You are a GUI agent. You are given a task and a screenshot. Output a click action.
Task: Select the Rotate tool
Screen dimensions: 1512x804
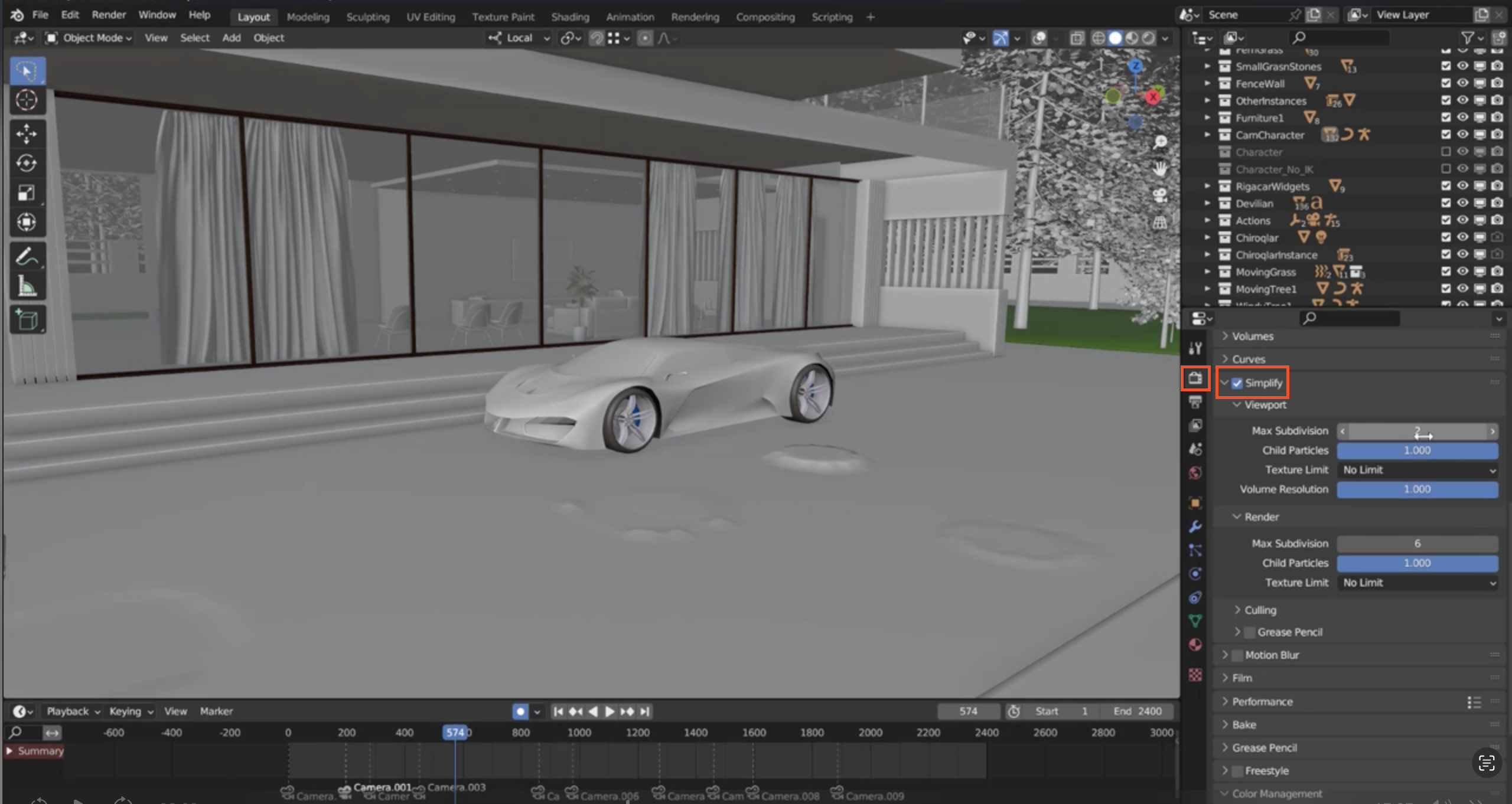(x=26, y=164)
